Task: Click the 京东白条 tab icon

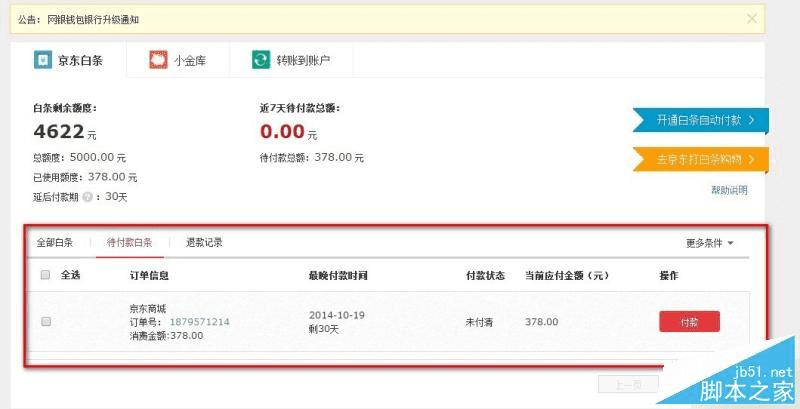Action: [43, 60]
